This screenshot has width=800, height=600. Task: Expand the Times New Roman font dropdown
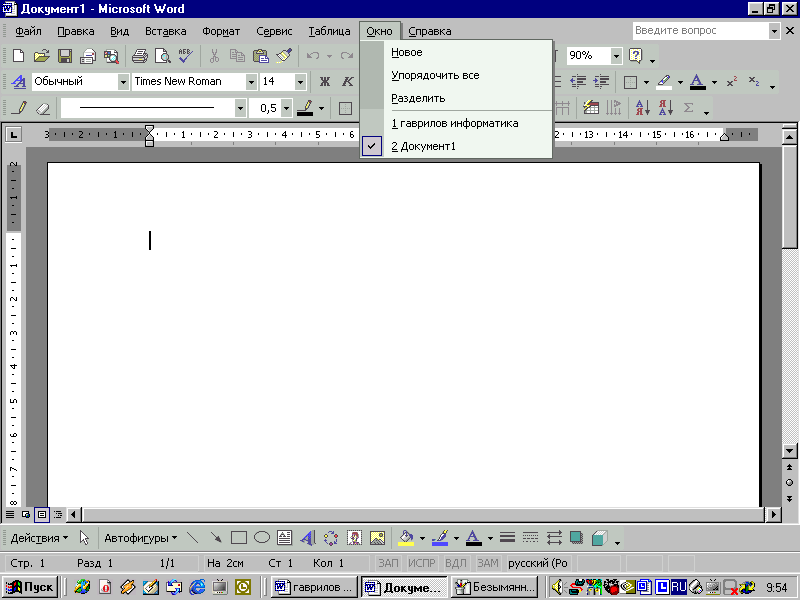[x=251, y=82]
